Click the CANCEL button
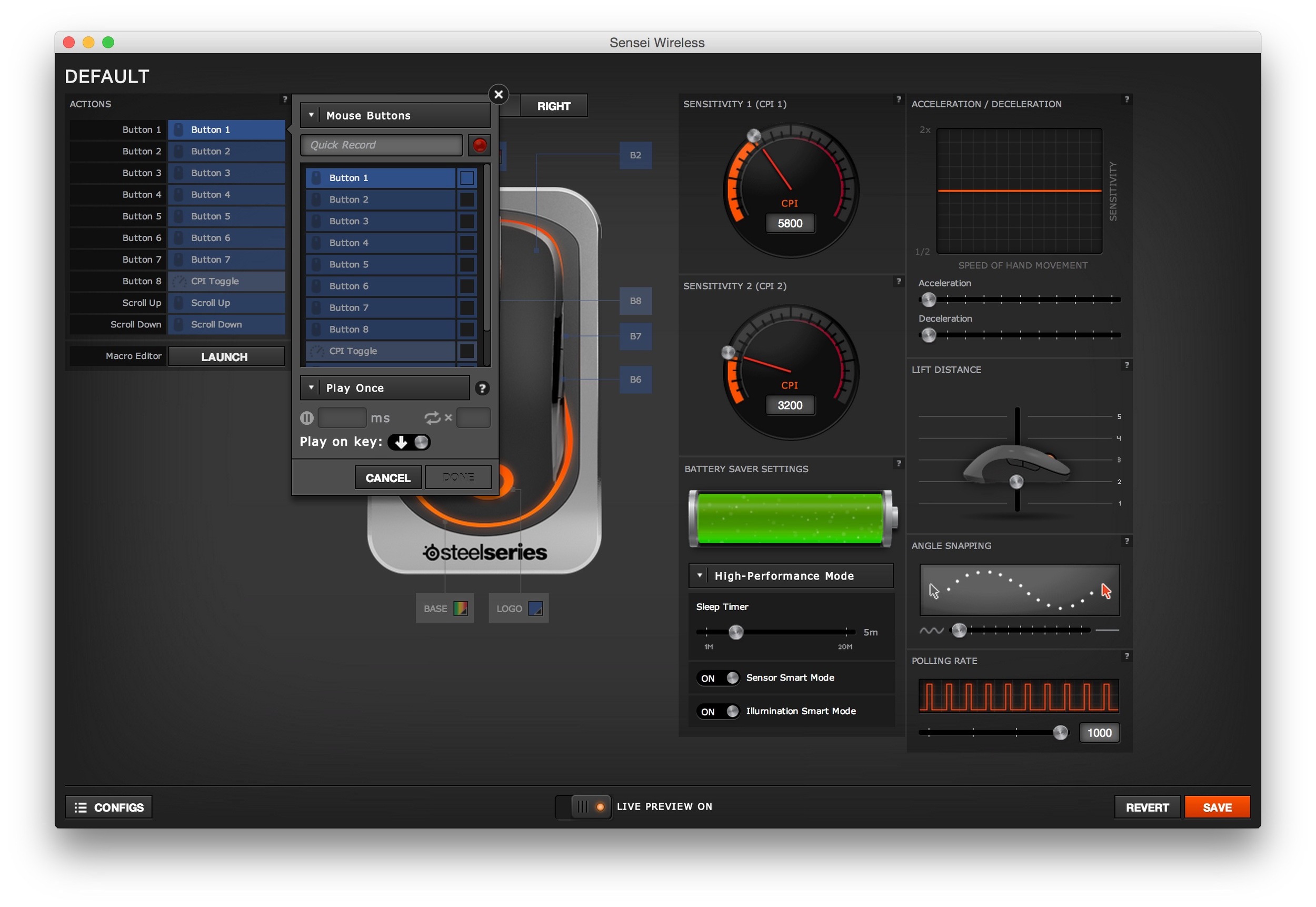The width and height of the screenshot is (1316, 907). click(x=388, y=477)
